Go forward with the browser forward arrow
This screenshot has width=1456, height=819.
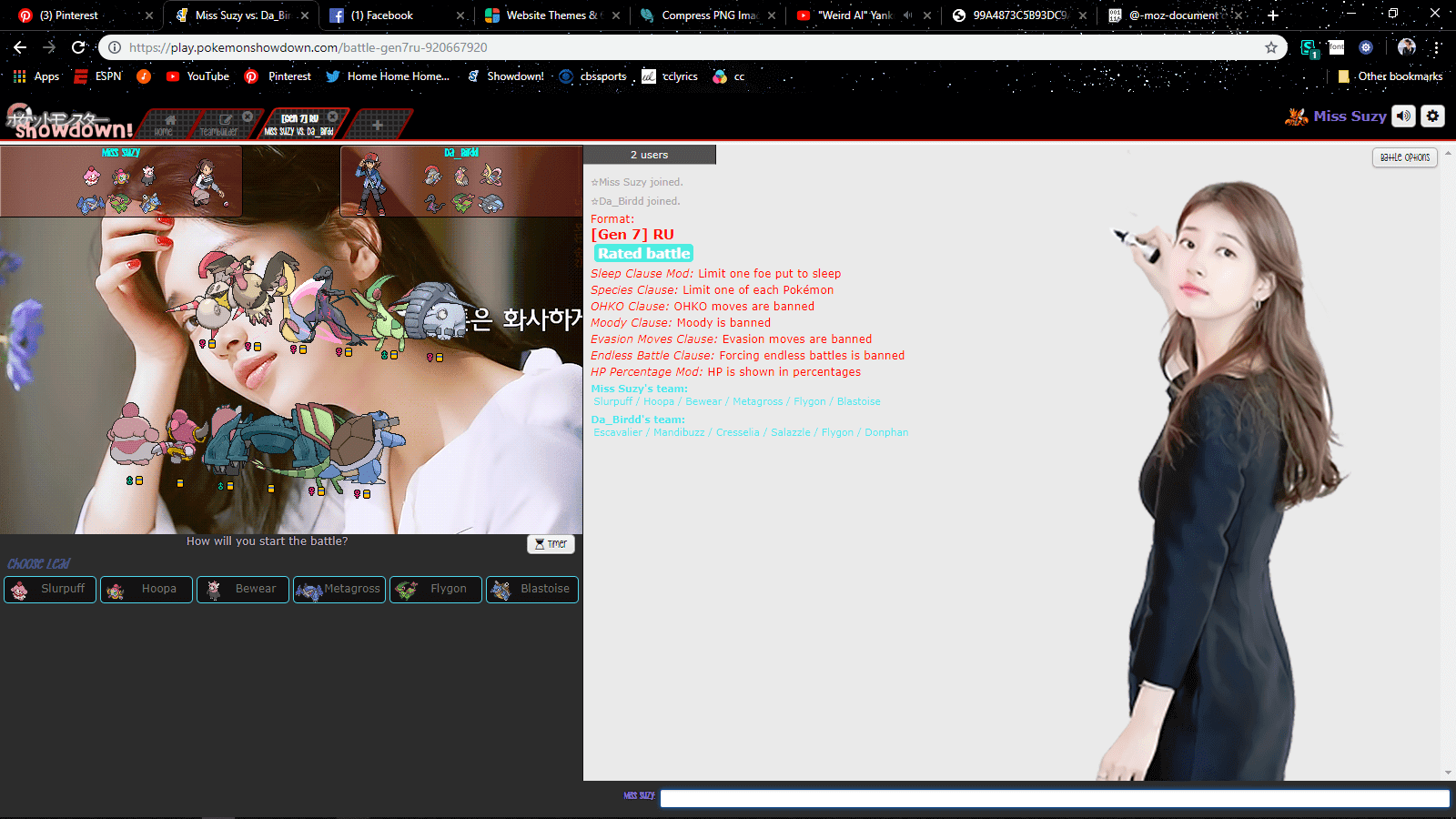click(x=49, y=47)
